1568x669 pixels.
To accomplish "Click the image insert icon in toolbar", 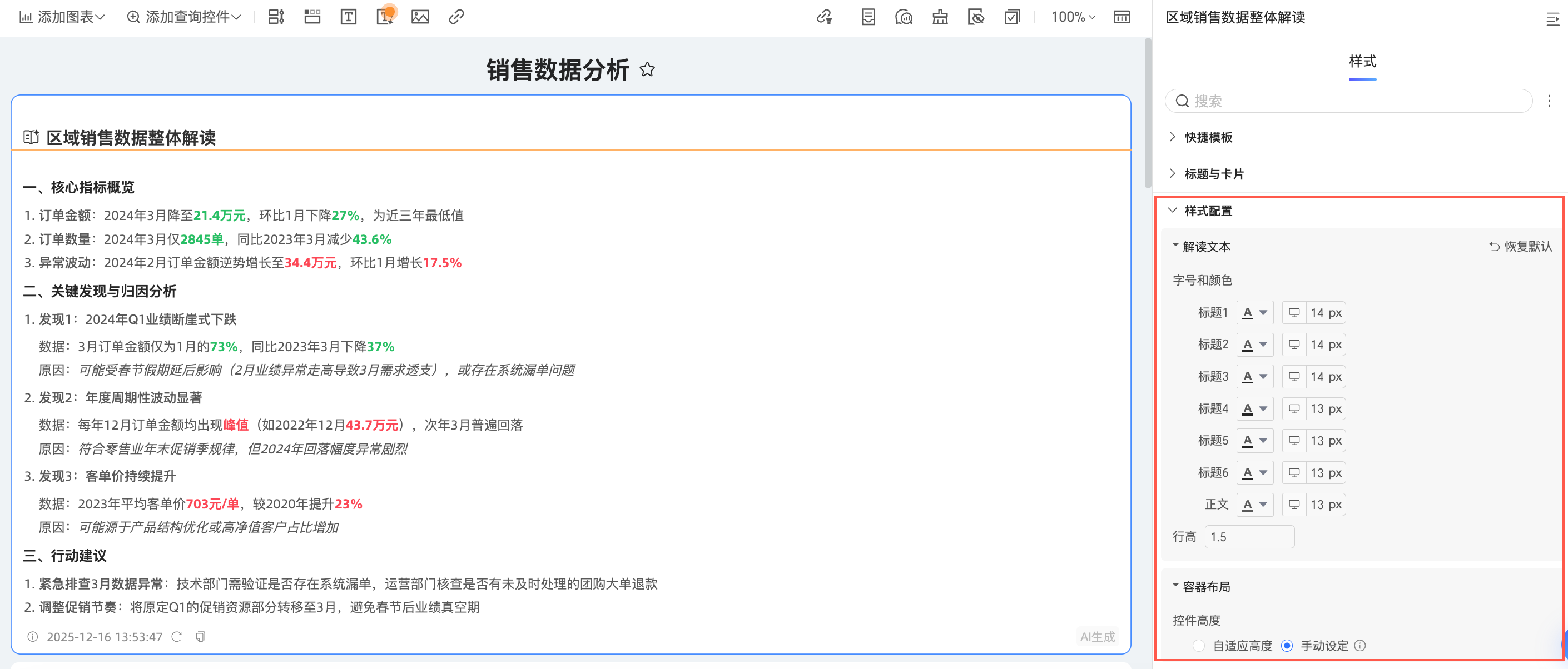I will click(420, 17).
